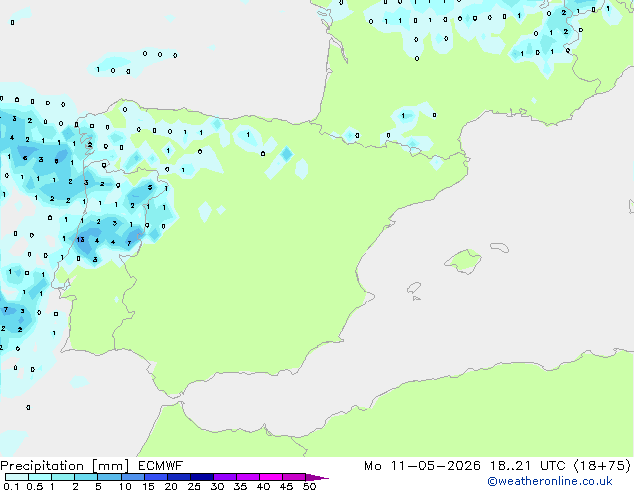Click the forecast offset "(18+75)"
634x490 pixels.
[602, 466]
